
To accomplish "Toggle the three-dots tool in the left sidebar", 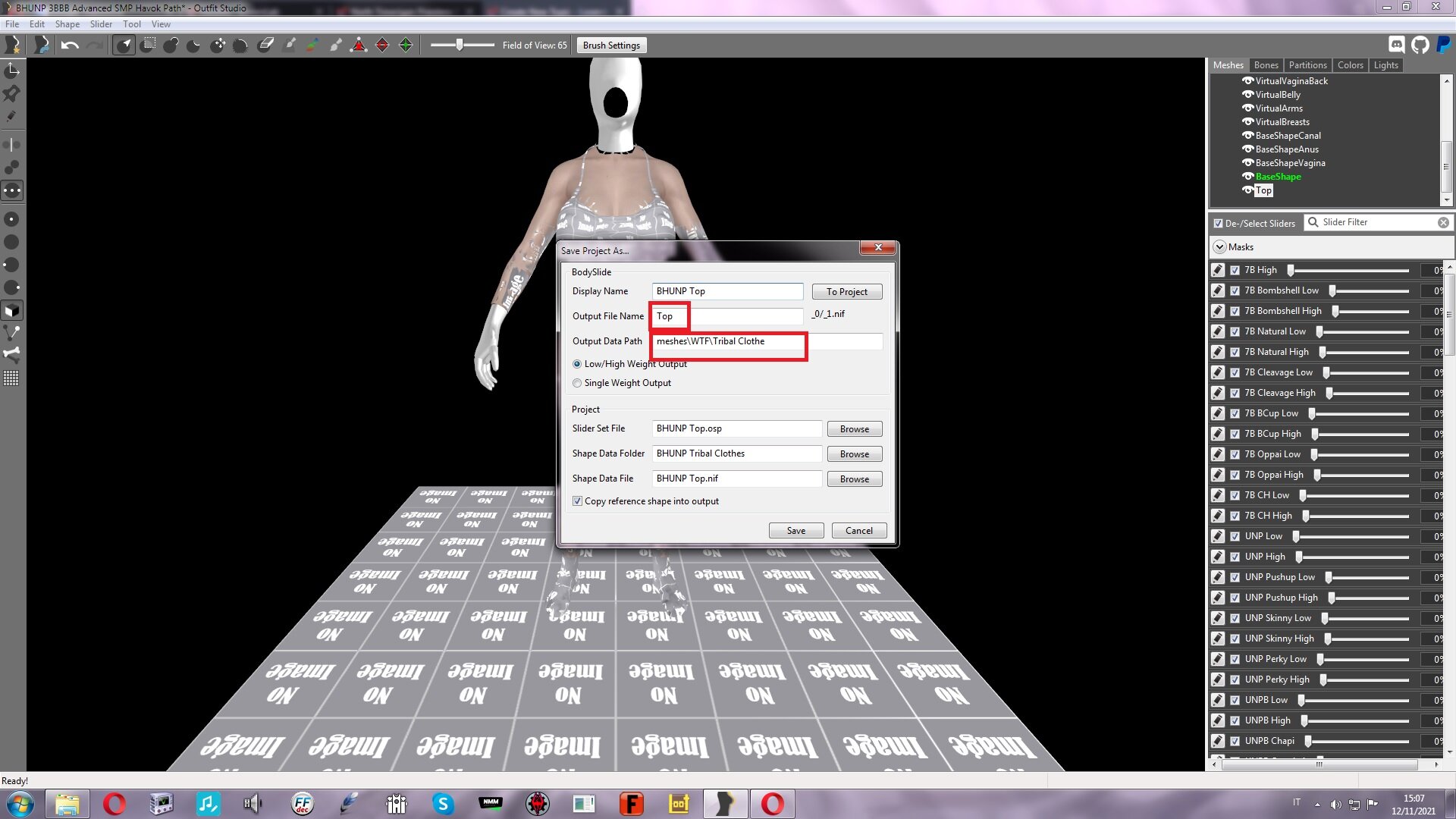I will (12, 190).
